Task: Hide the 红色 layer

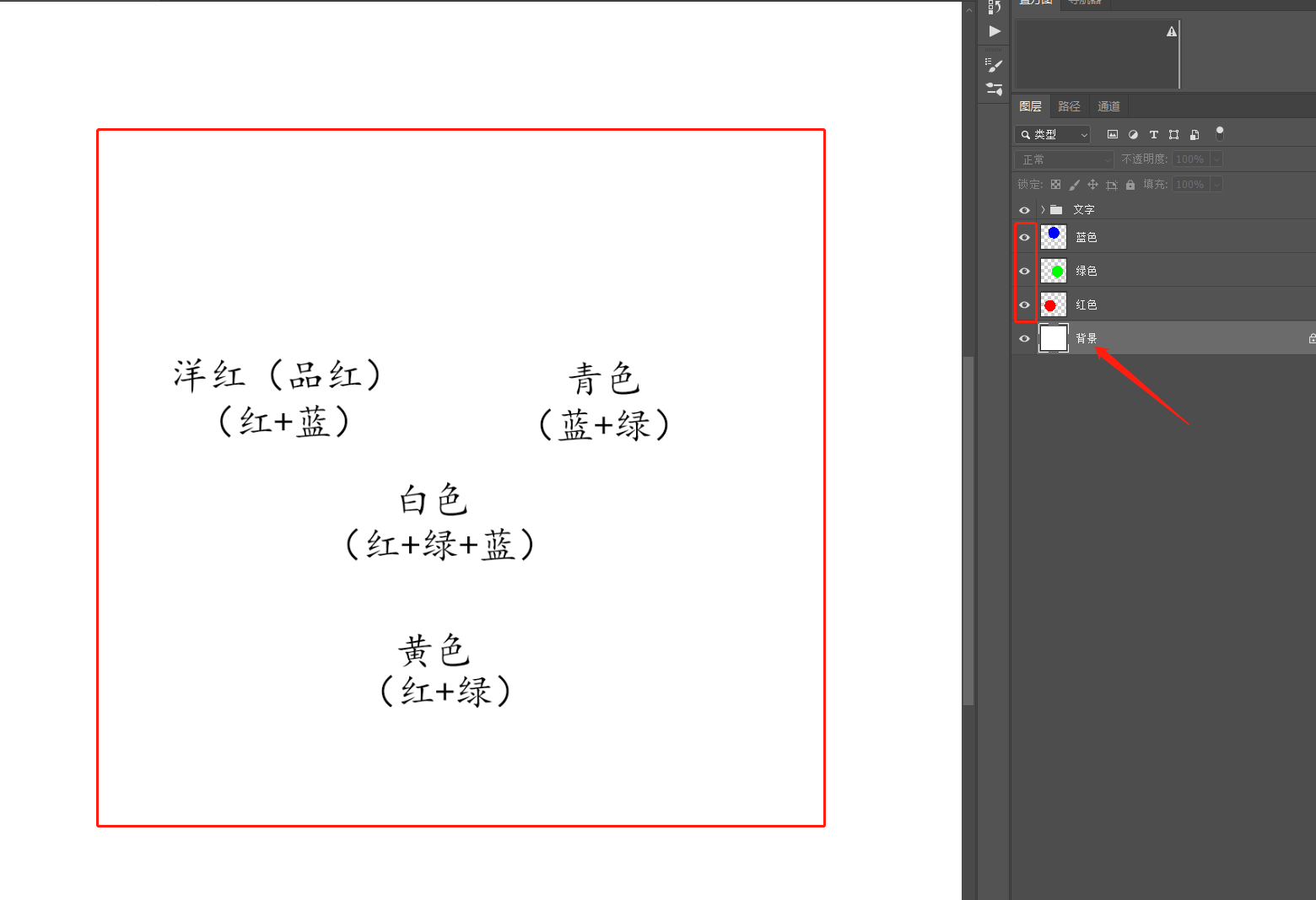Action: pyautogui.click(x=1024, y=304)
